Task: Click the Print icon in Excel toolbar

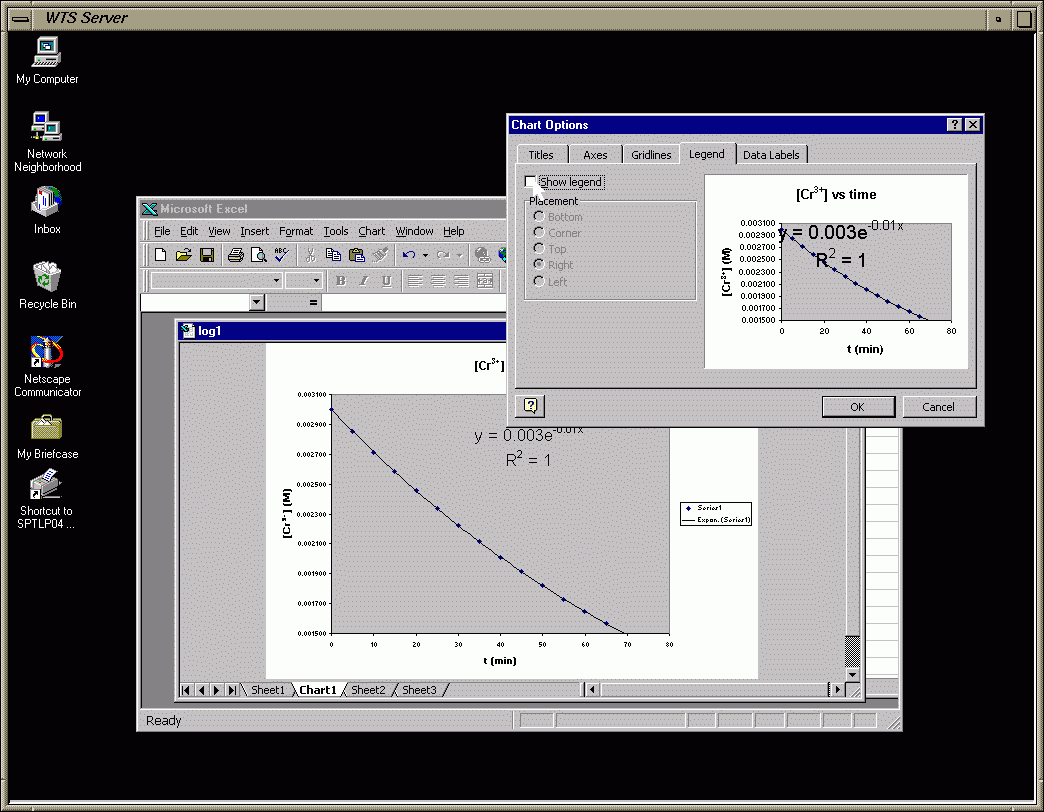Action: [235, 256]
